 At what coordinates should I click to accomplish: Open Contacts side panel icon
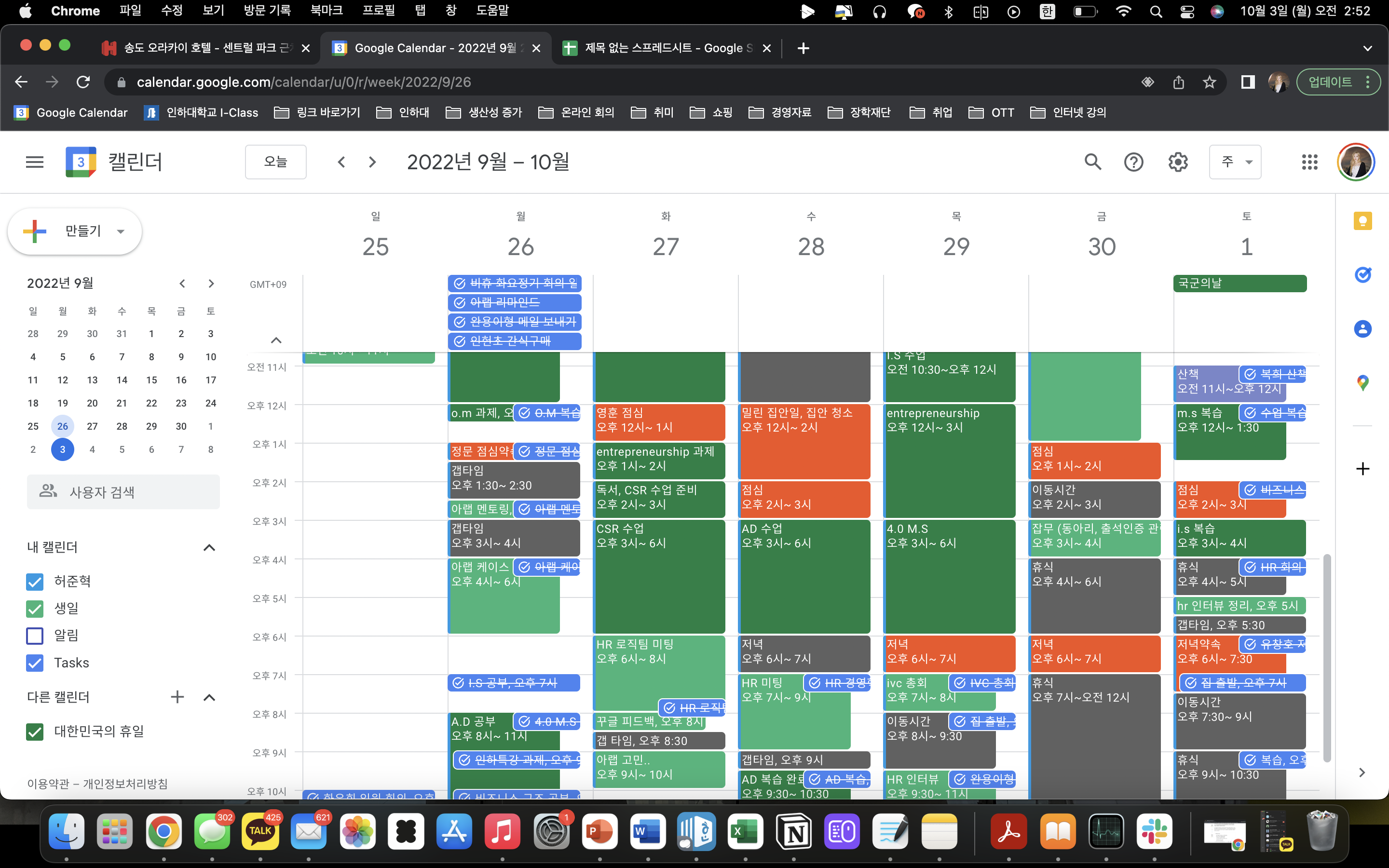coord(1362,329)
